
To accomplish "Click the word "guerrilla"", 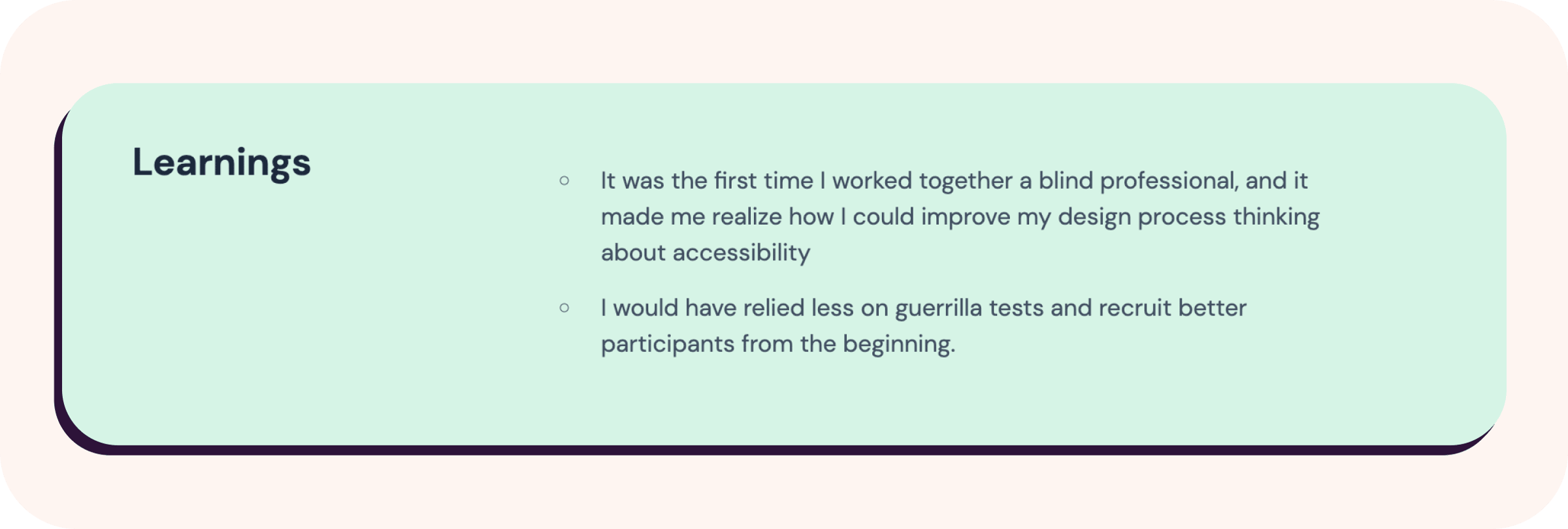I will pos(938,308).
